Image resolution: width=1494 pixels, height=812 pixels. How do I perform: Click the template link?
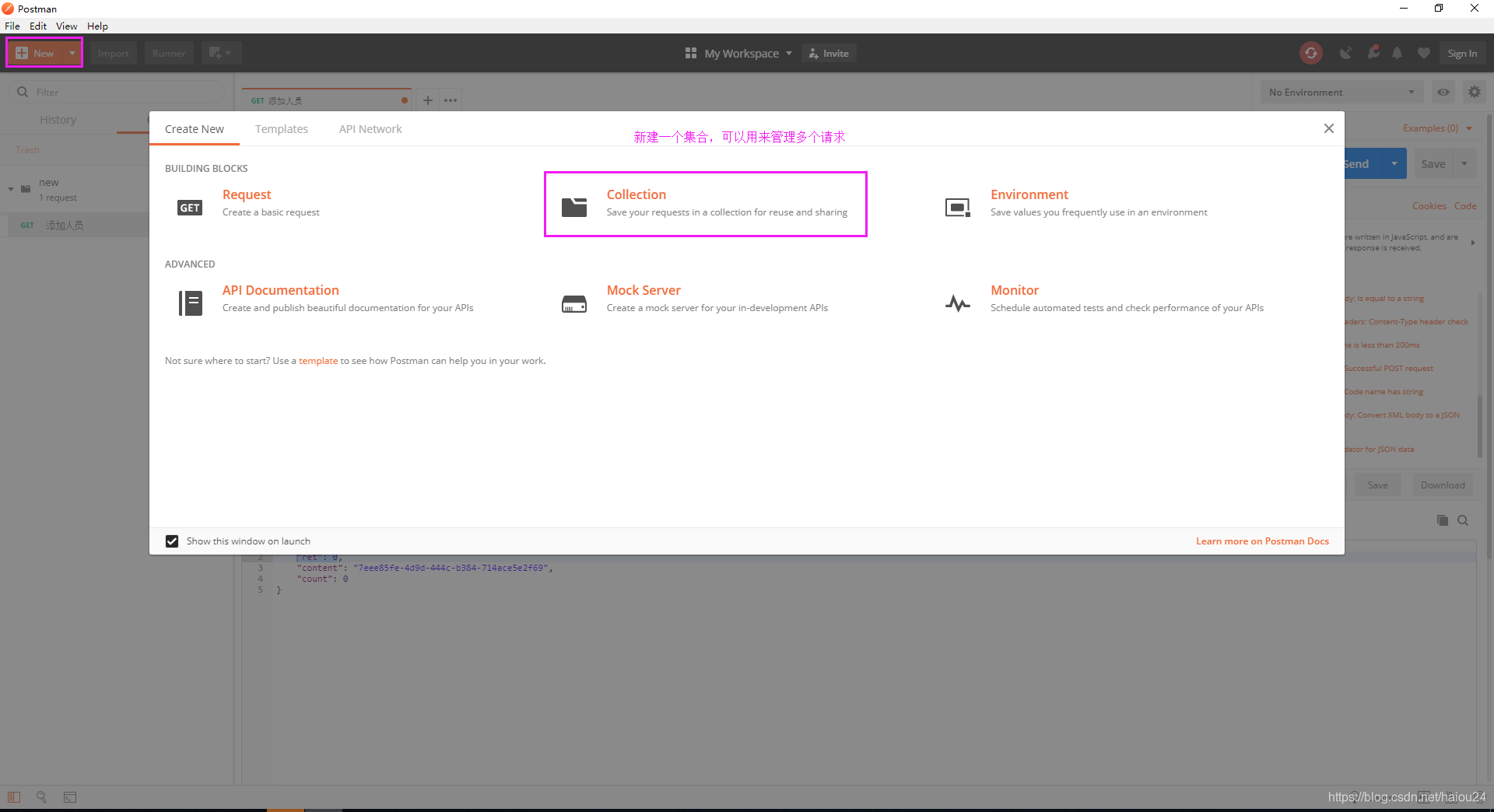click(318, 361)
